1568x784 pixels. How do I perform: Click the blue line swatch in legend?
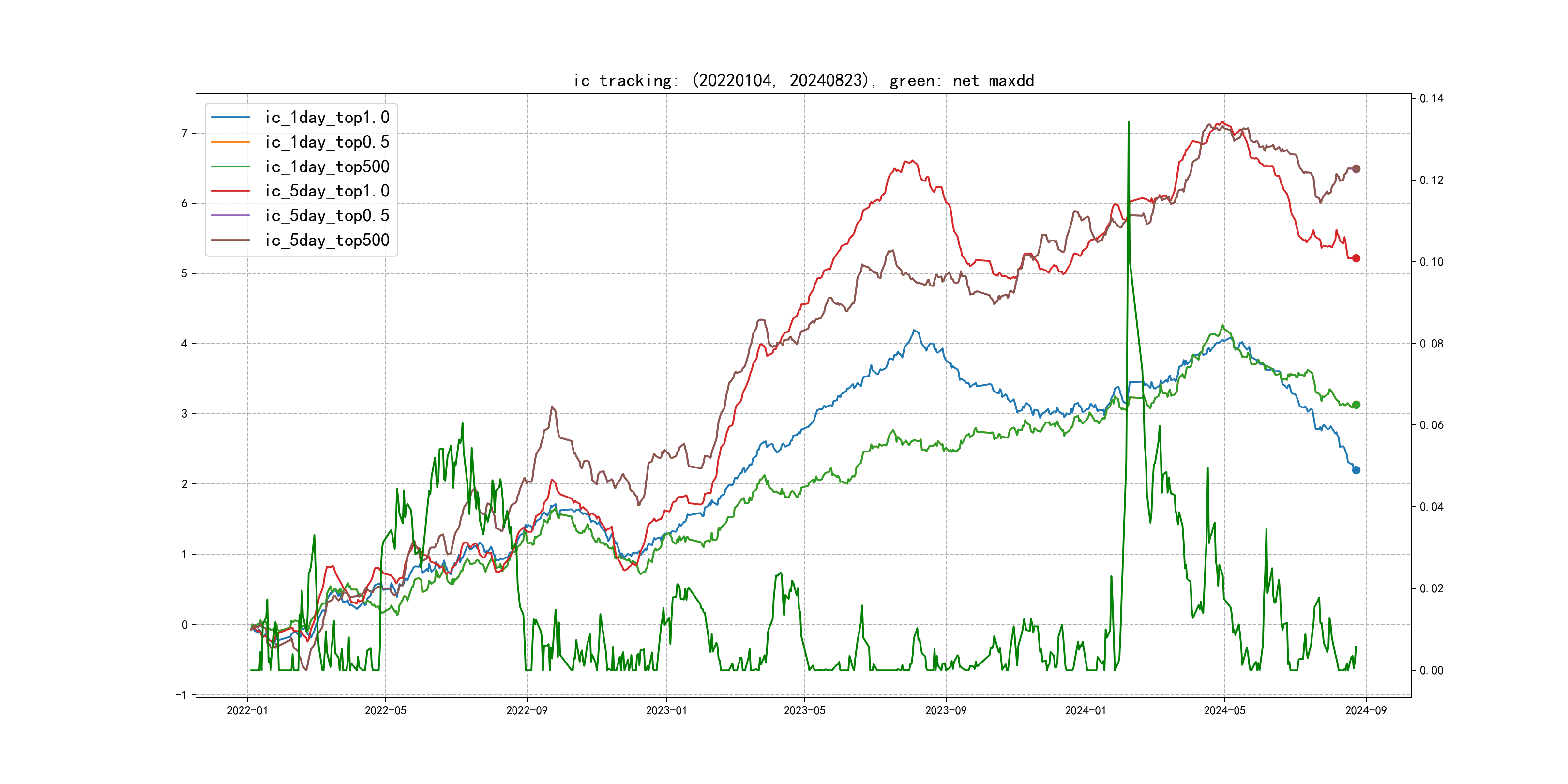(231, 118)
